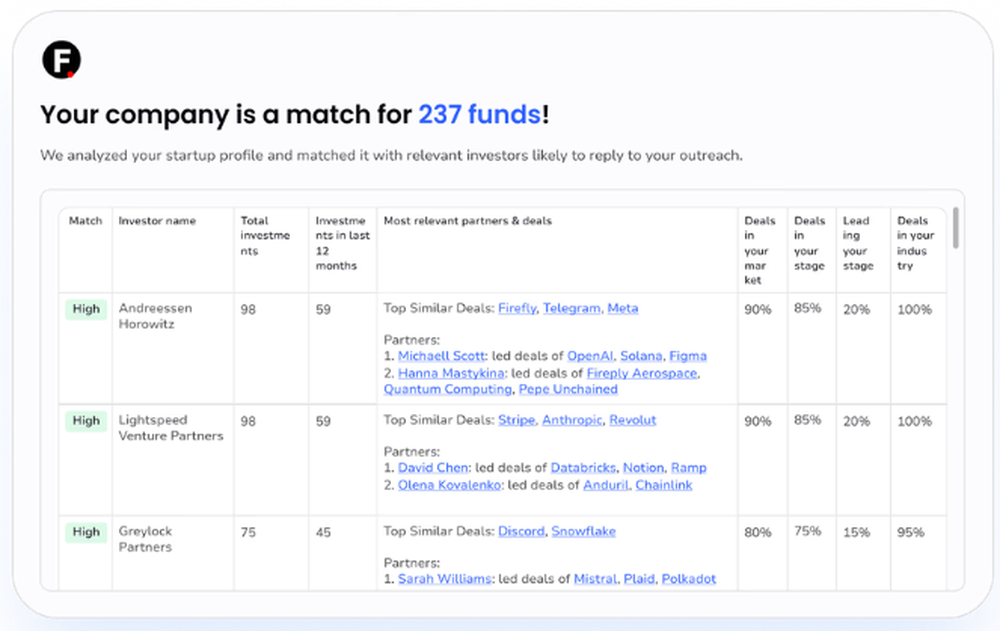1000x631 pixels.
Task: Click Investments in last 12 months header
Action: [x=342, y=243]
